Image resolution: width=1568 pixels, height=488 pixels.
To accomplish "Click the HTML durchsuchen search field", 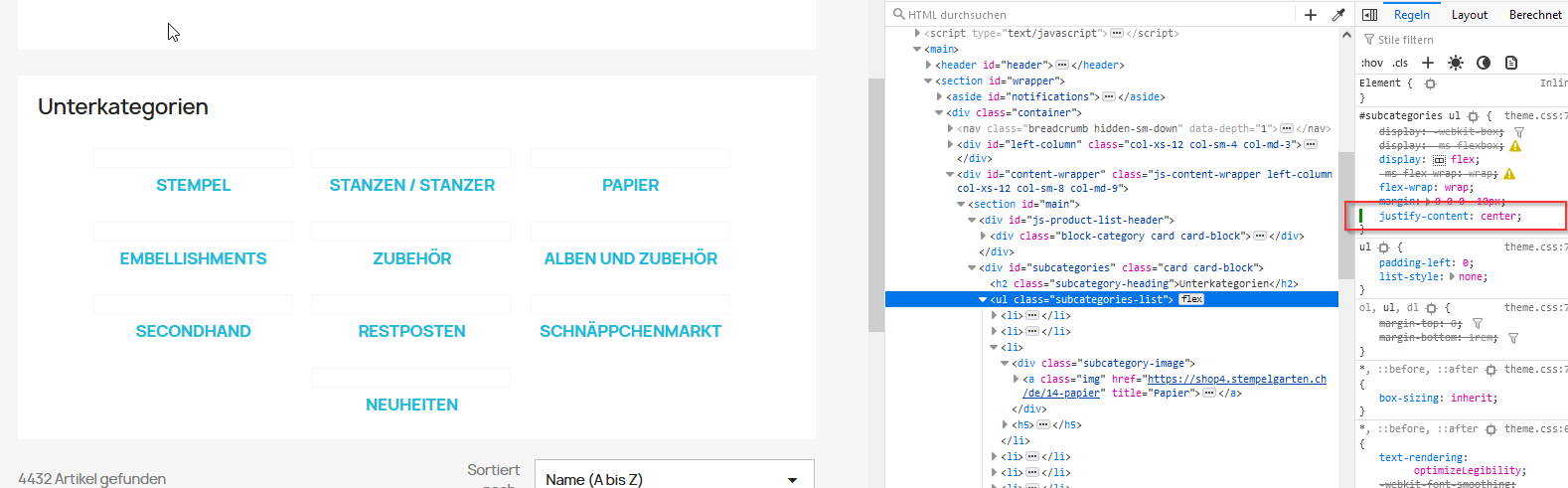I will [1093, 14].
